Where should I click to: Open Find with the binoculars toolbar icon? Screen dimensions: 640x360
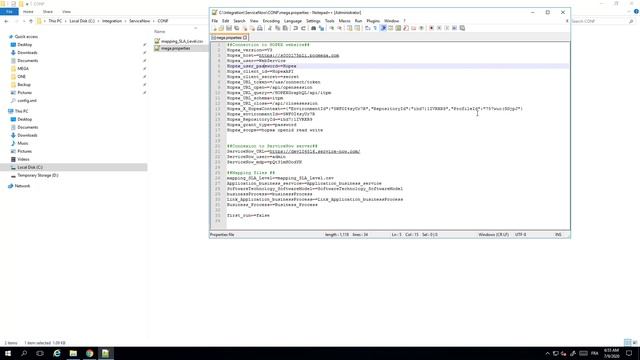313,28
